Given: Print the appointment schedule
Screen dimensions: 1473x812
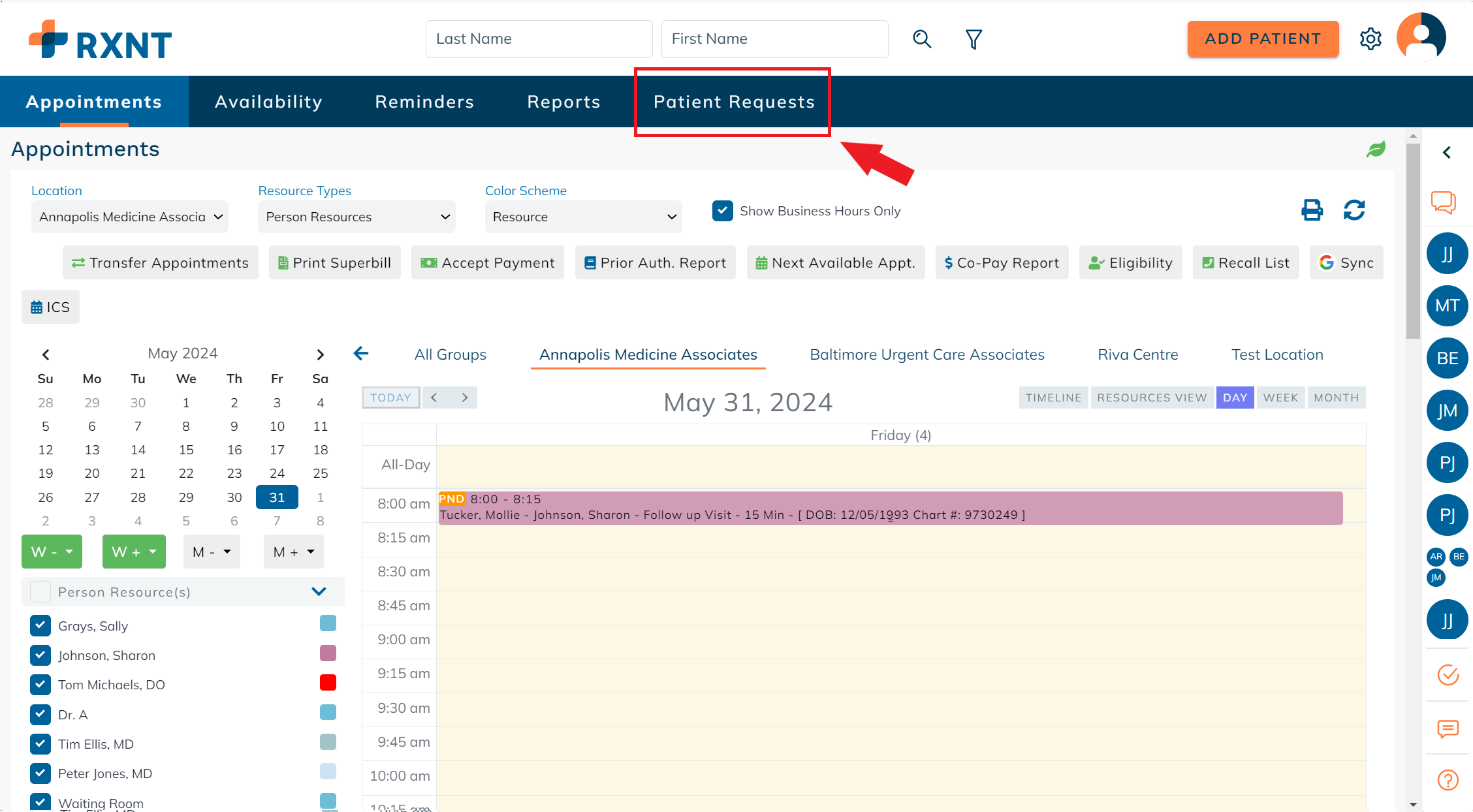Looking at the screenshot, I should click(1312, 210).
